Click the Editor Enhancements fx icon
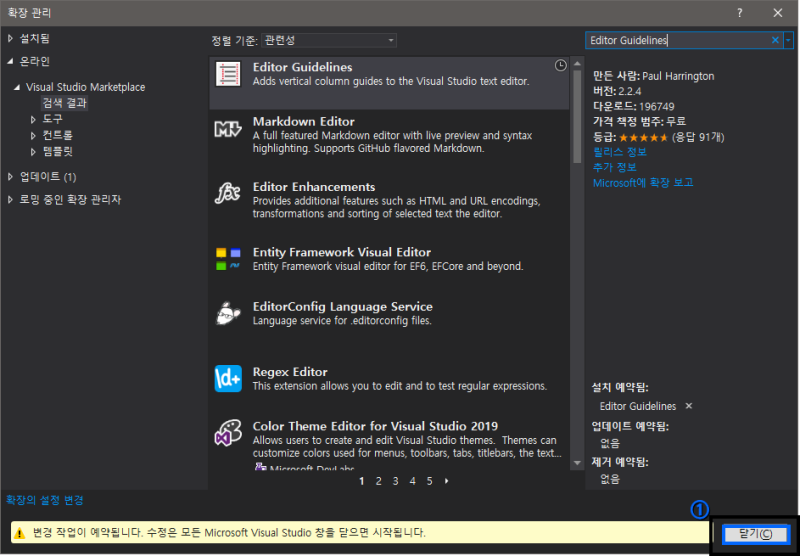 tap(228, 194)
